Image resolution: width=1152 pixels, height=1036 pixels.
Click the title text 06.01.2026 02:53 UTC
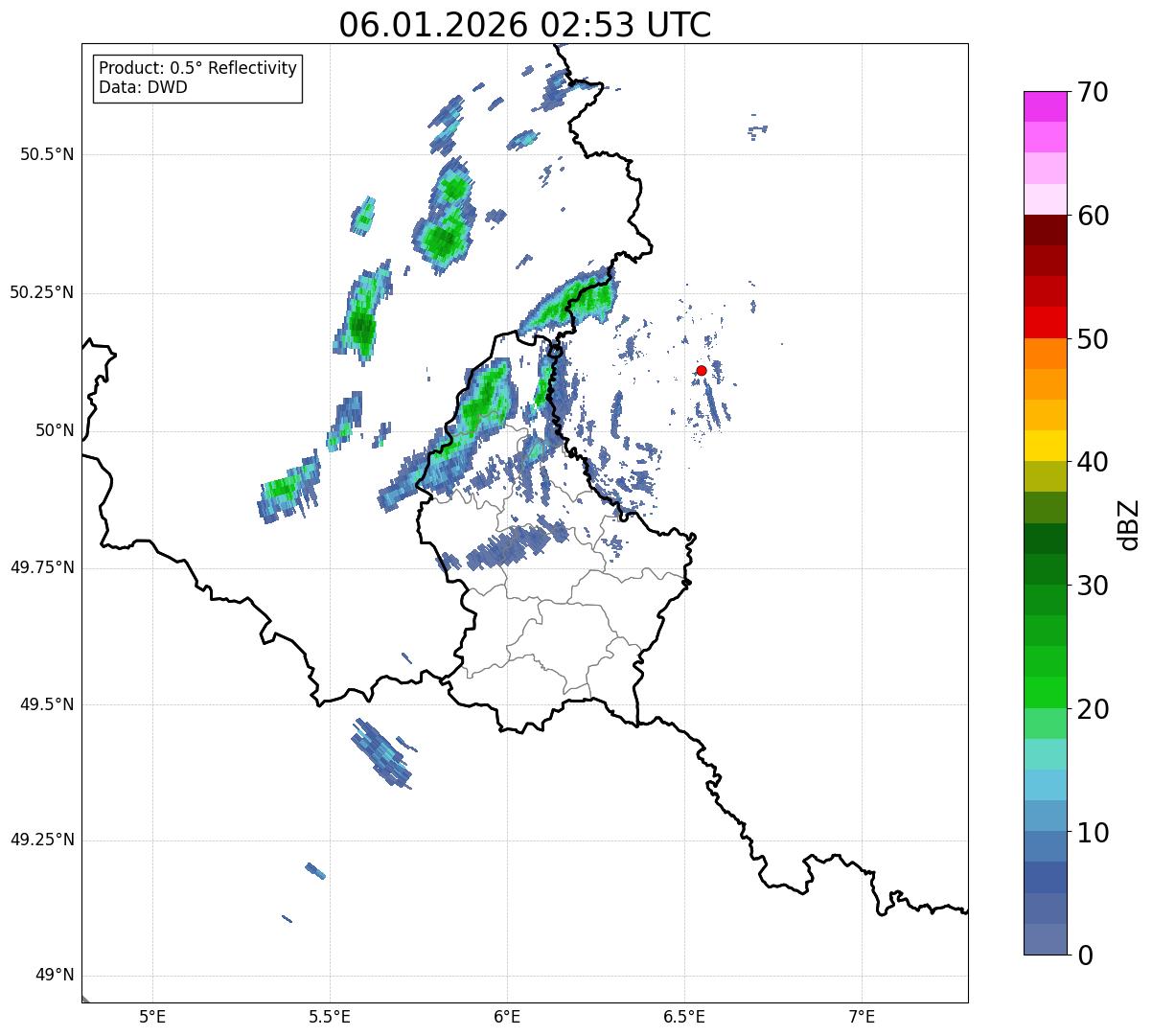[x=525, y=25]
